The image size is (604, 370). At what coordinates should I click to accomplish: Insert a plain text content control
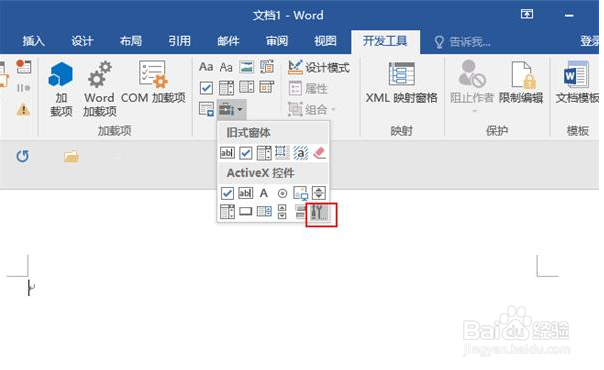click(x=226, y=67)
